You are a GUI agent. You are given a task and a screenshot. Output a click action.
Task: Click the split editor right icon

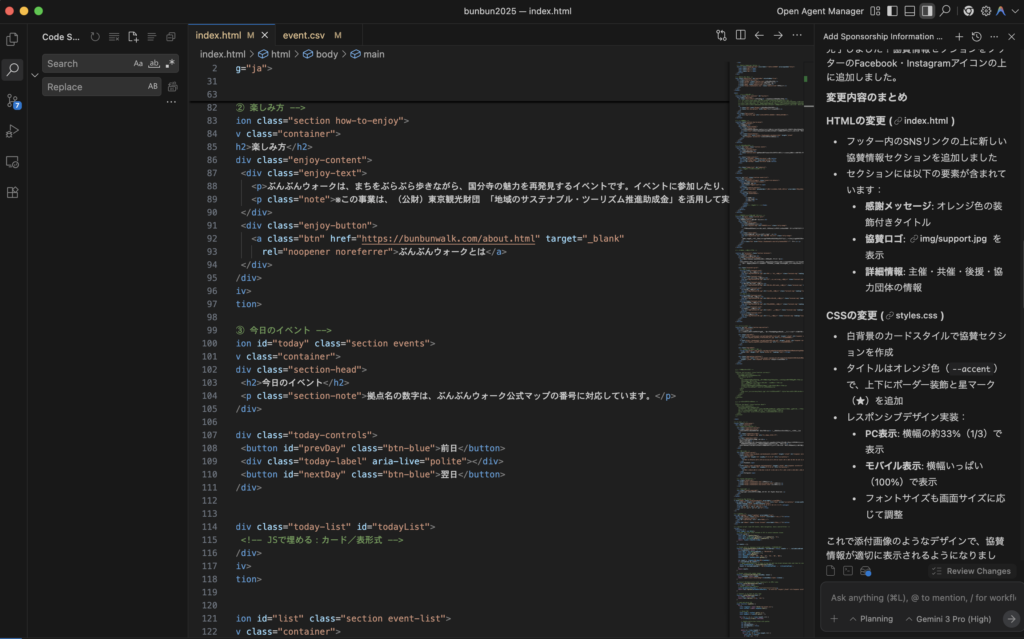[x=740, y=35]
